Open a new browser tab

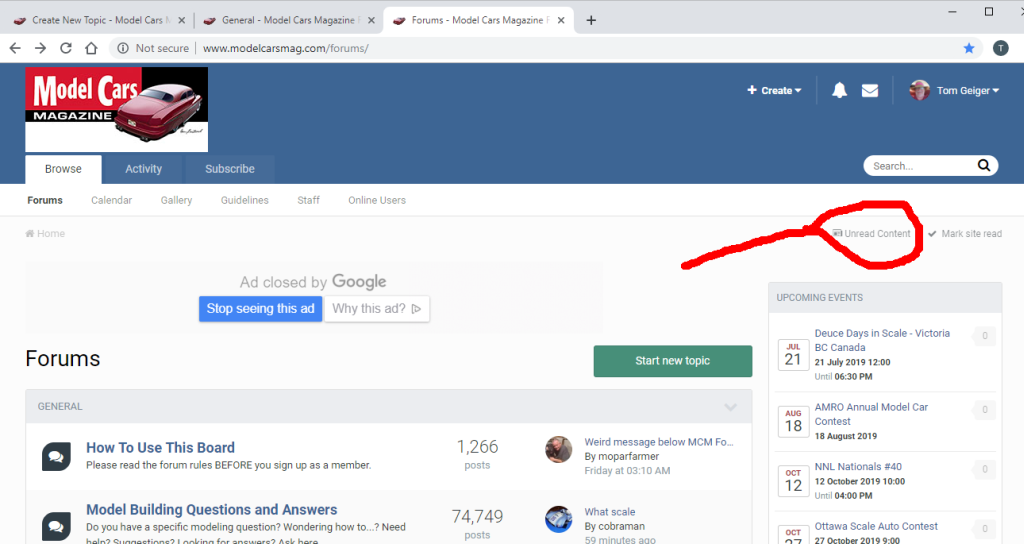(x=591, y=20)
